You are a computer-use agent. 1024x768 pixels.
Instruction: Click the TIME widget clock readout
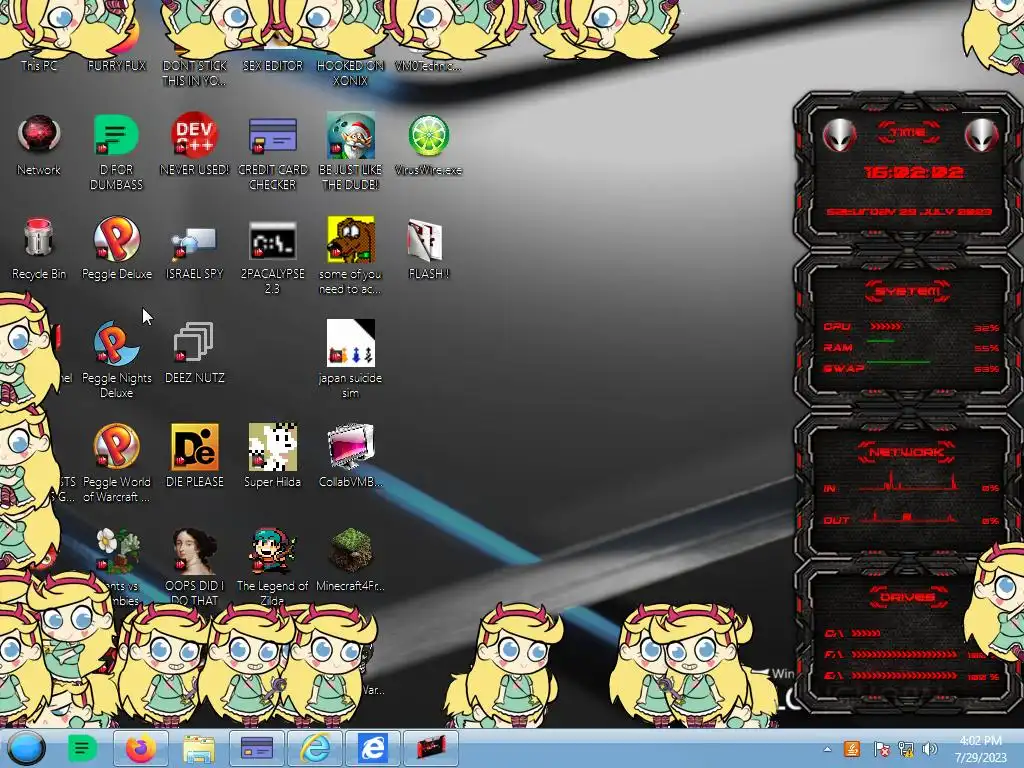click(x=913, y=172)
